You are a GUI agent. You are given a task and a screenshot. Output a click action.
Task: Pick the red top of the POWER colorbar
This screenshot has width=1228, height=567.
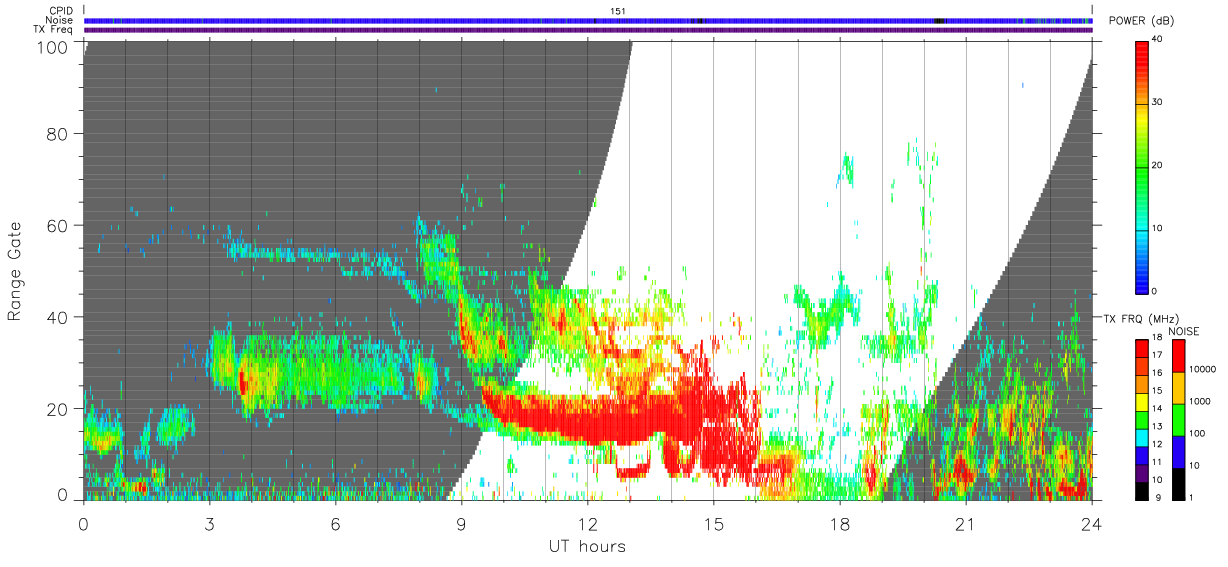point(1142,48)
